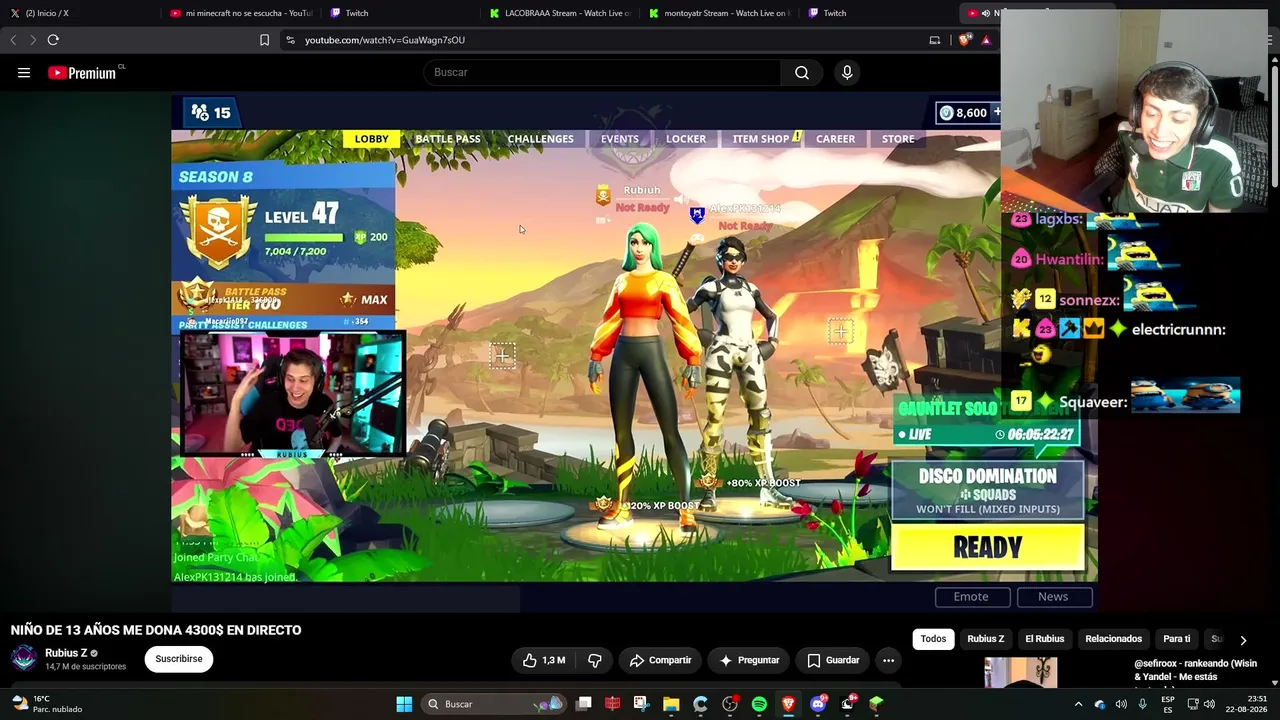Click the Preguntar ask button
This screenshot has width=1280, height=720.
click(x=749, y=660)
